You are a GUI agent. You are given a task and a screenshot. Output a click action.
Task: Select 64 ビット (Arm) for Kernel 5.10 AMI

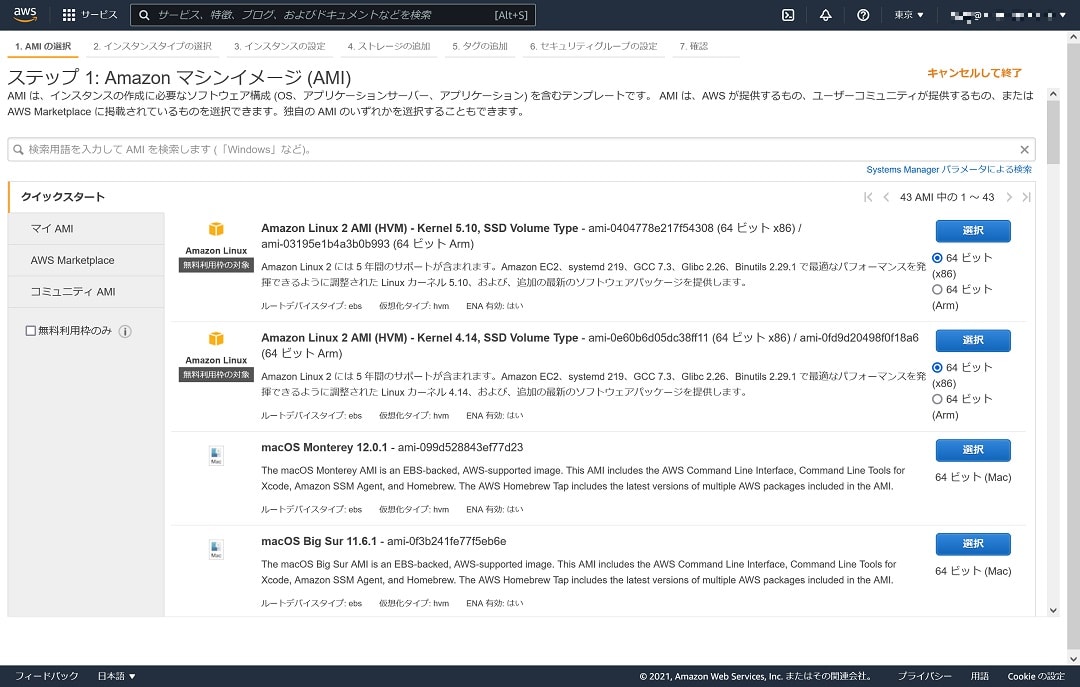click(937, 289)
